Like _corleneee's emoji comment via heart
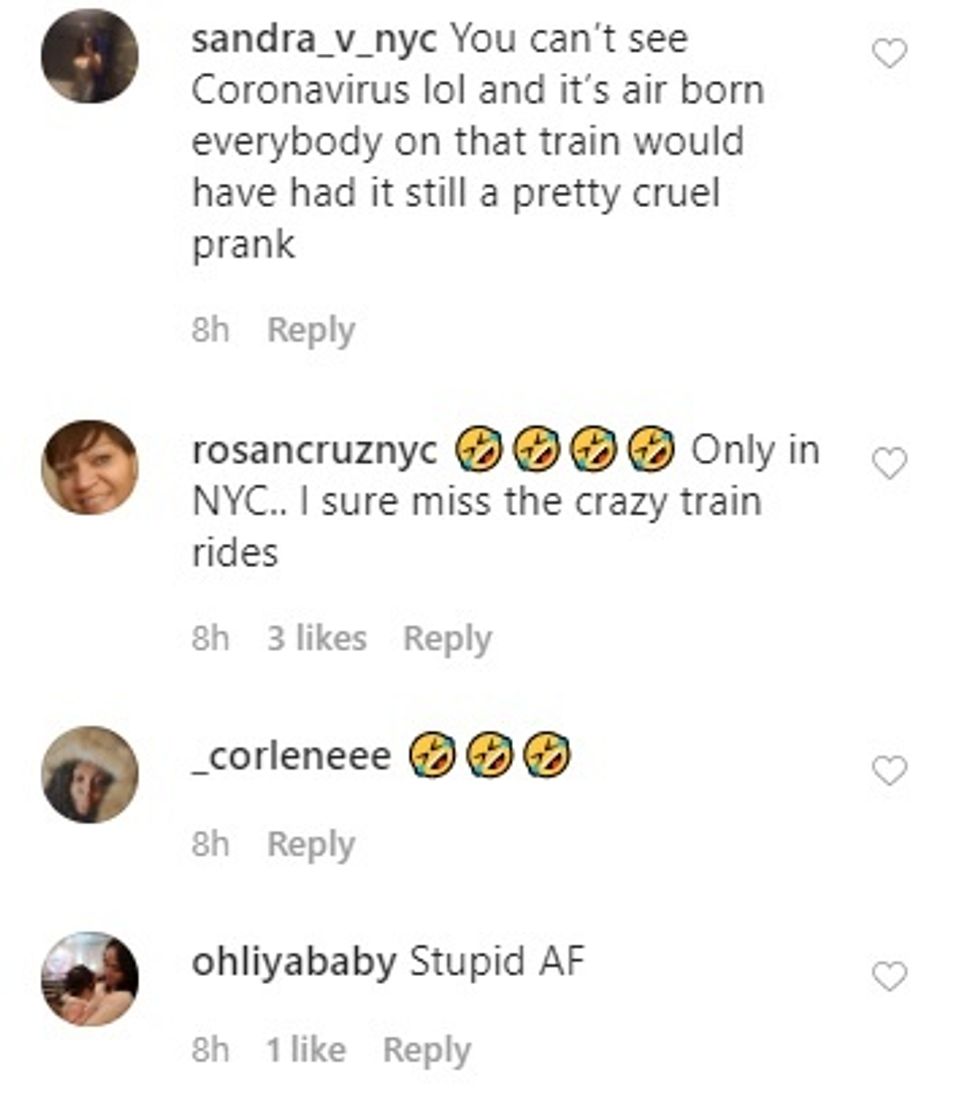 pos(889,770)
